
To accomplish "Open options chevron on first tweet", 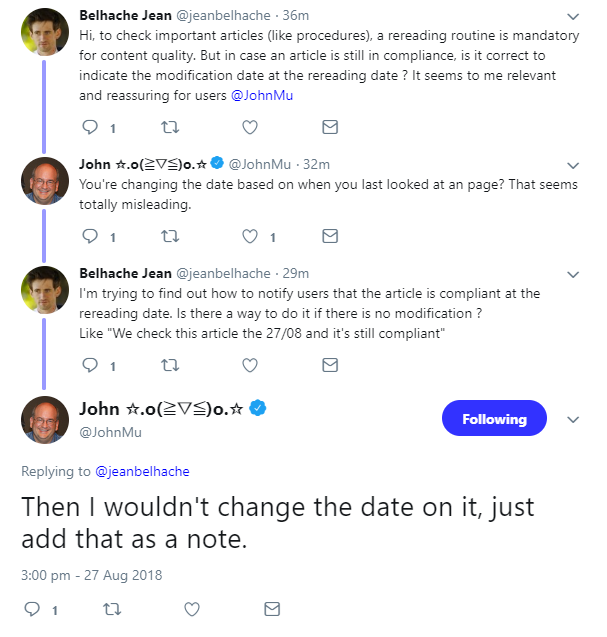I will point(572,17).
